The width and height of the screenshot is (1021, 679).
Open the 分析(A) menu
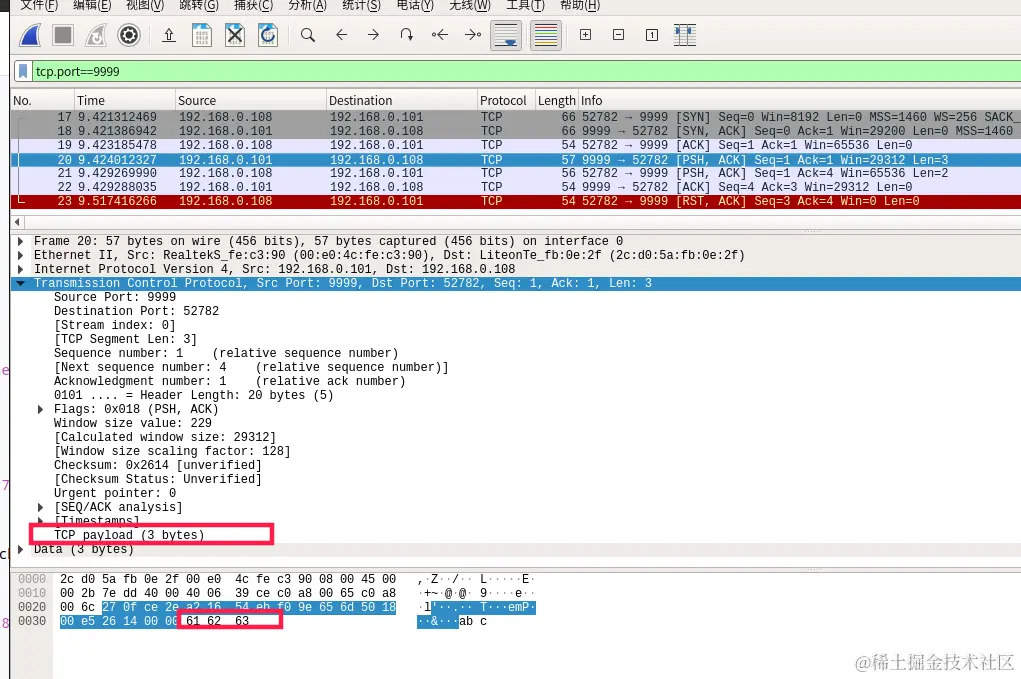307,5
